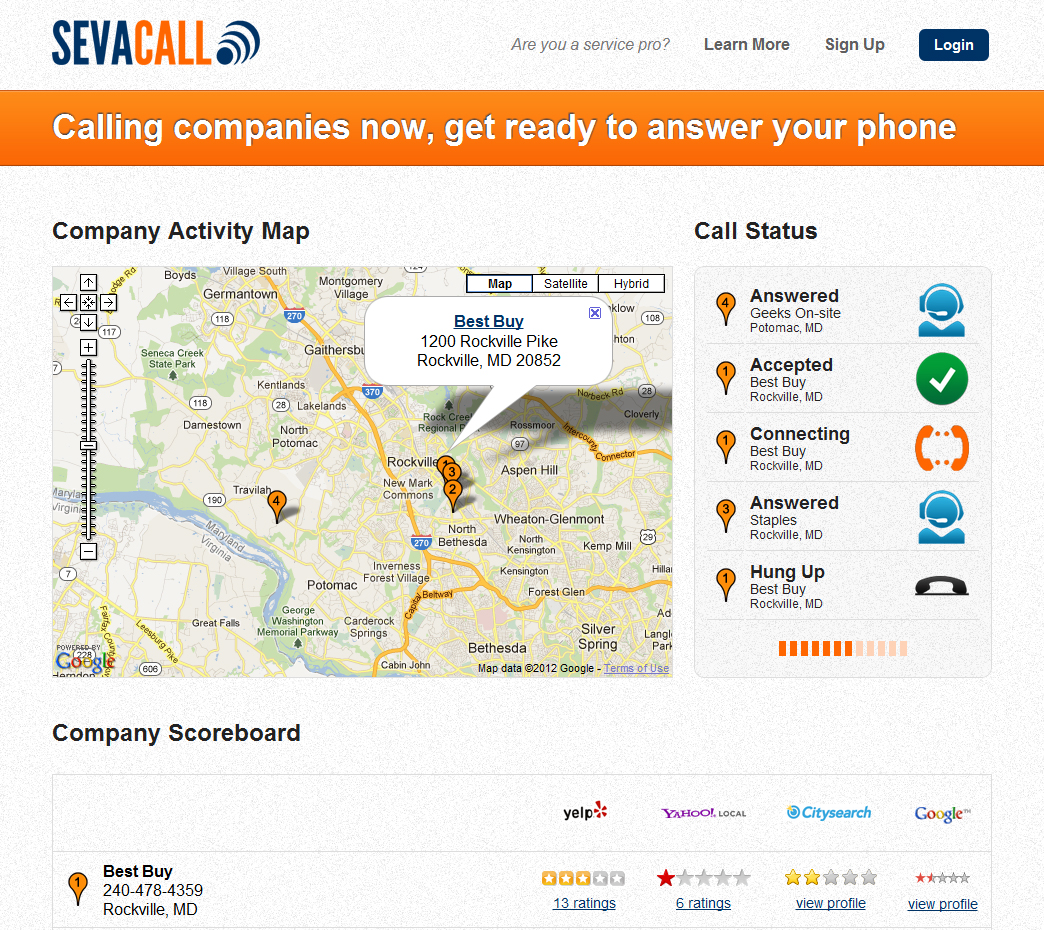This screenshot has width=1044, height=930.
Task: Click the pan-up arrow on the map
Action: (88, 282)
